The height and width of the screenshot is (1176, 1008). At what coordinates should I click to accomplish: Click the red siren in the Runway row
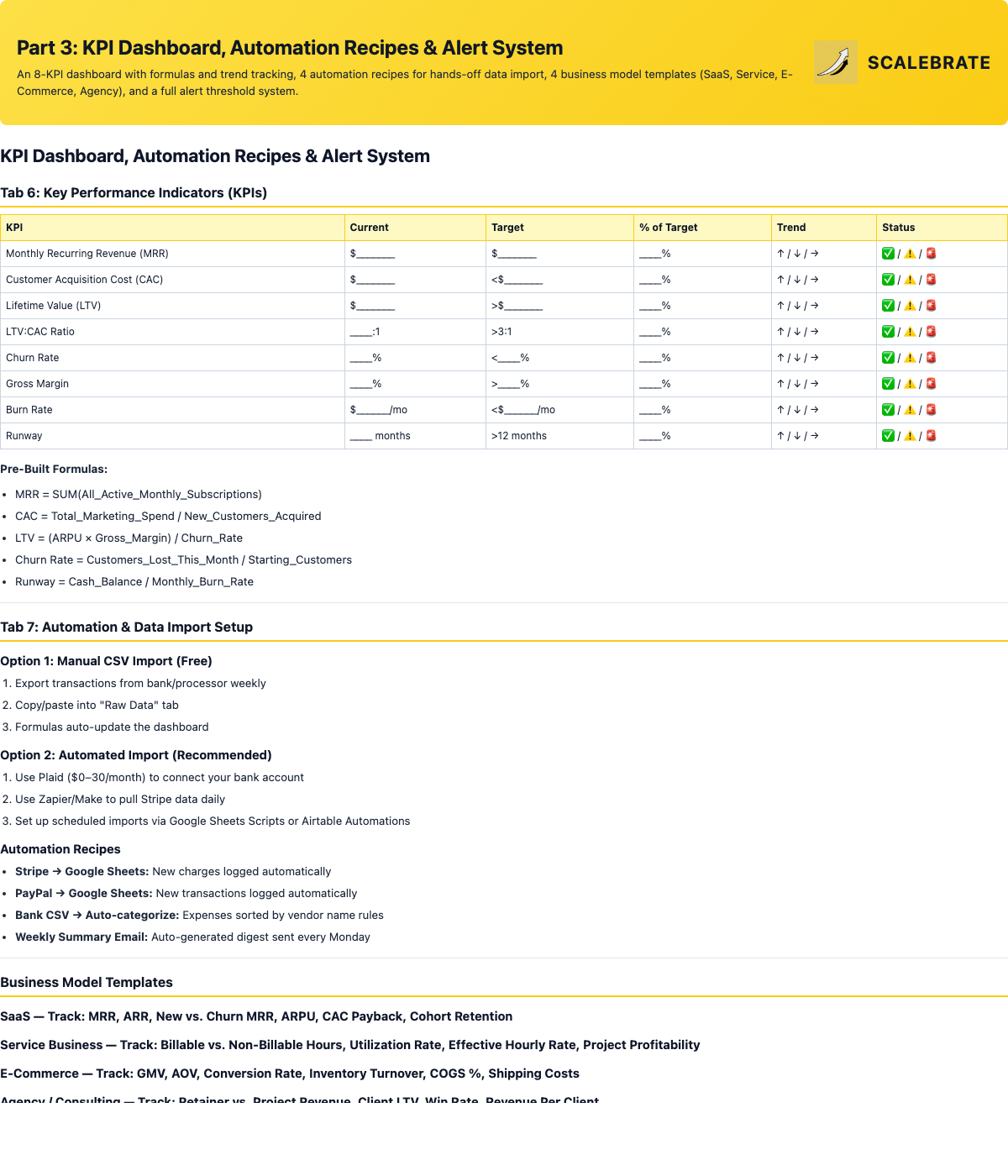click(x=931, y=436)
